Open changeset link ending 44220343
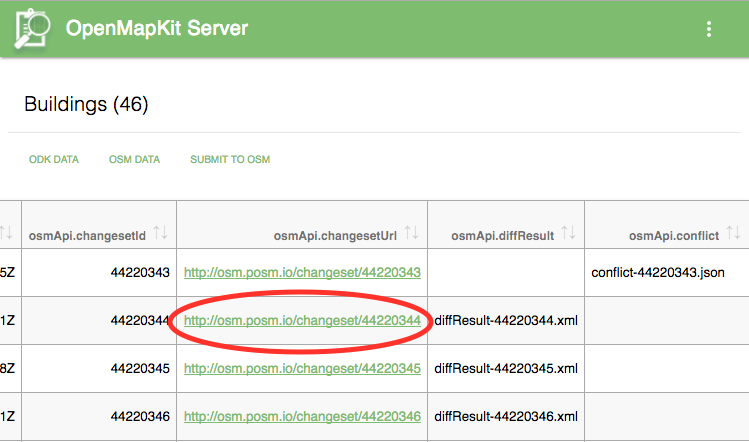Image resolution: width=749 pixels, height=442 pixels. click(x=302, y=272)
